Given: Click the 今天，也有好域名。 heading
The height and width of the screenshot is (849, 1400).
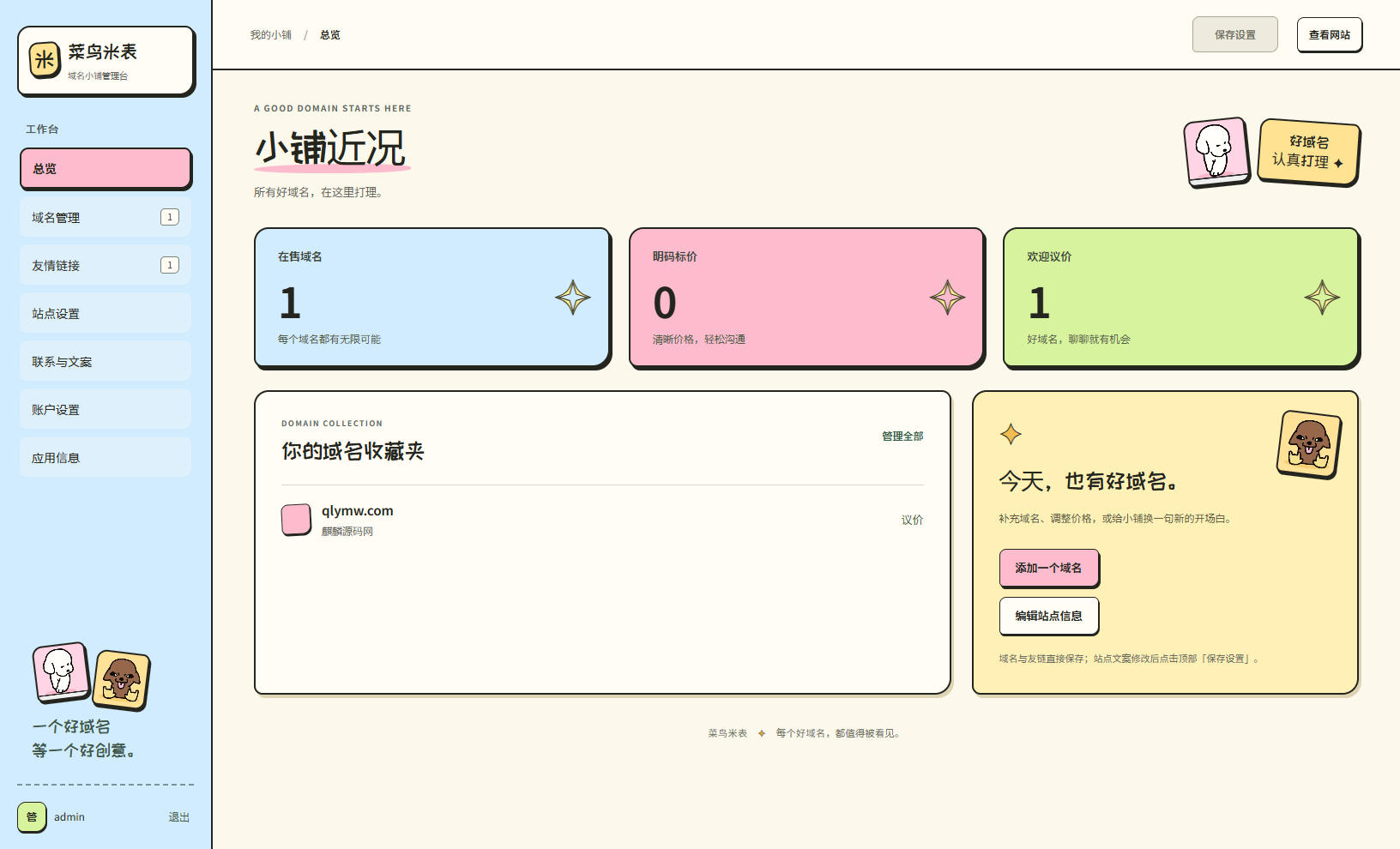Looking at the screenshot, I should [1088, 481].
